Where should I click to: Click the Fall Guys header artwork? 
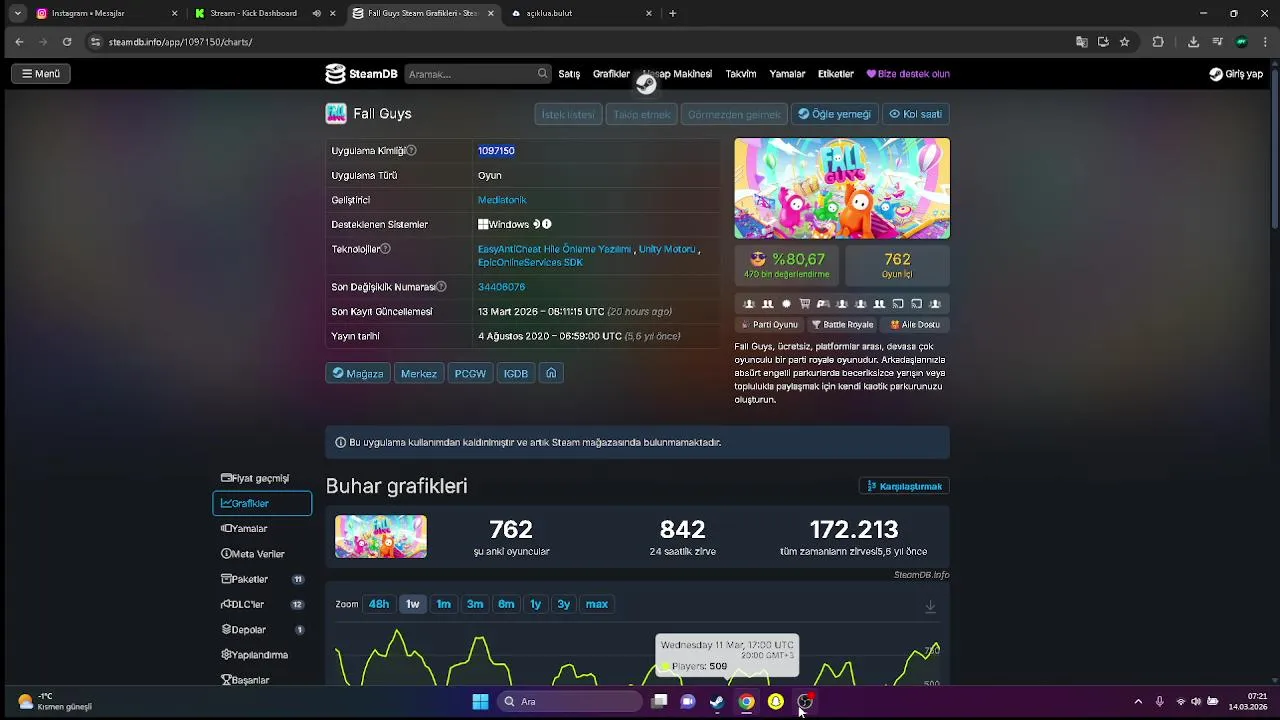tap(842, 188)
